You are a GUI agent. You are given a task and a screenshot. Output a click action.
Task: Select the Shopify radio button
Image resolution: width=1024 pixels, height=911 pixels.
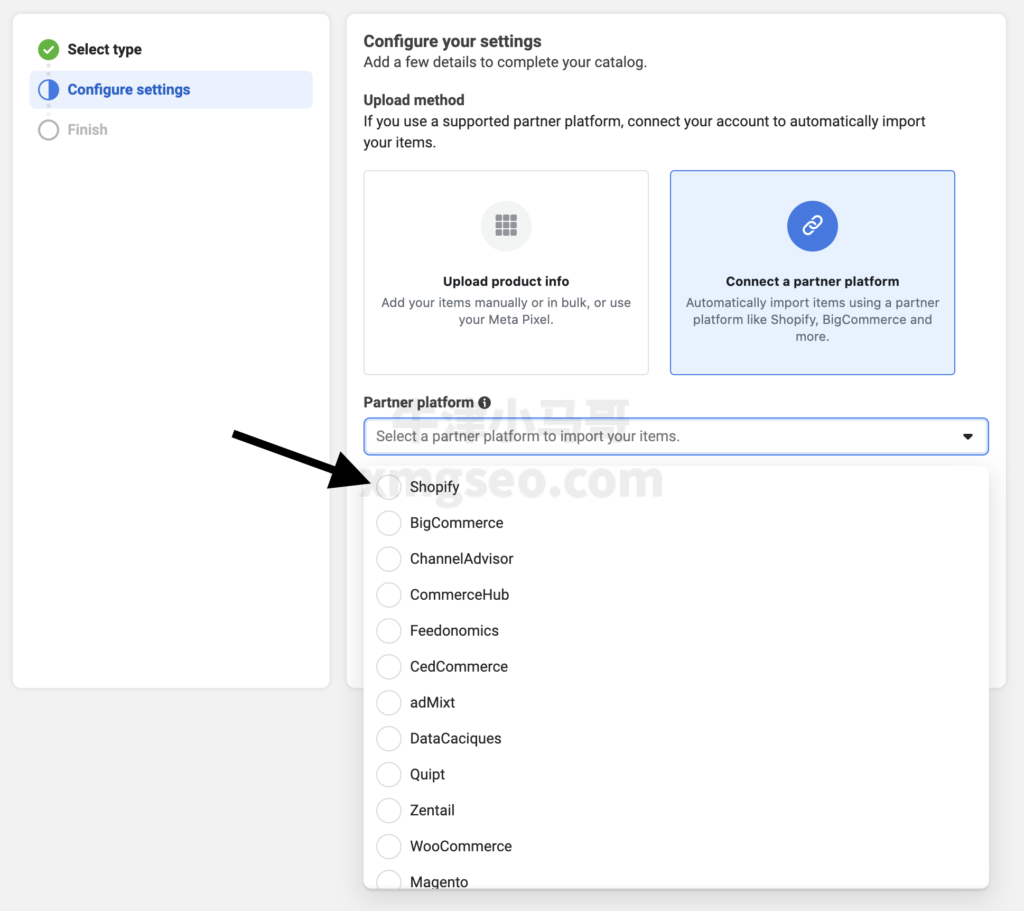coord(389,487)
